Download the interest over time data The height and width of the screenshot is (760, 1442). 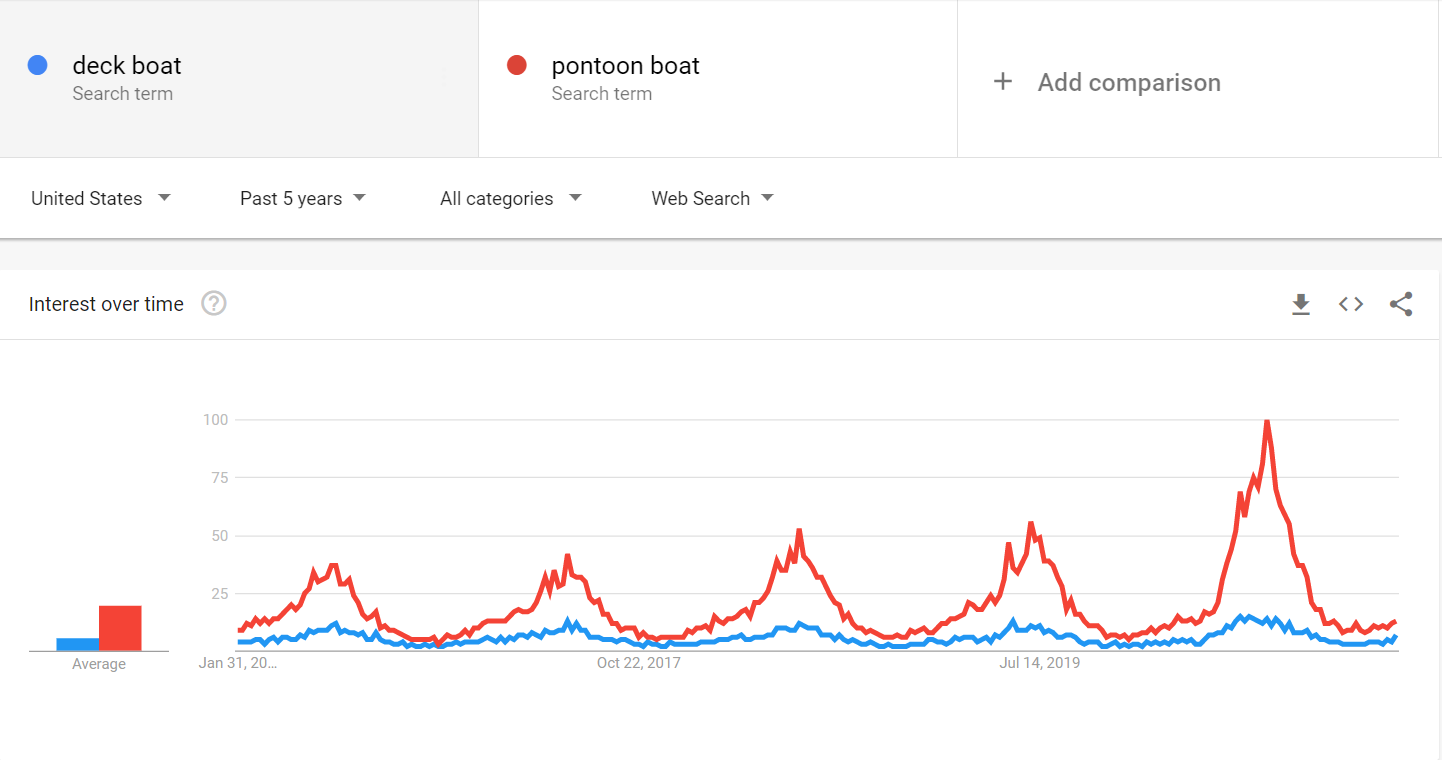[x=1300, y=304]
